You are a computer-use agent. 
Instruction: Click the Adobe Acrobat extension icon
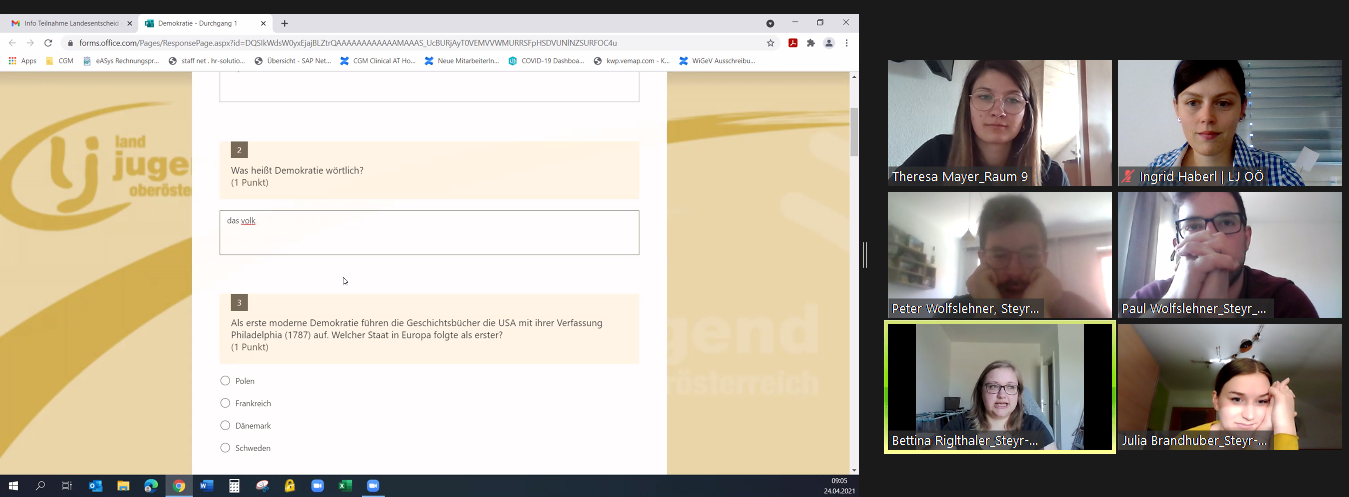pos(792,43)
